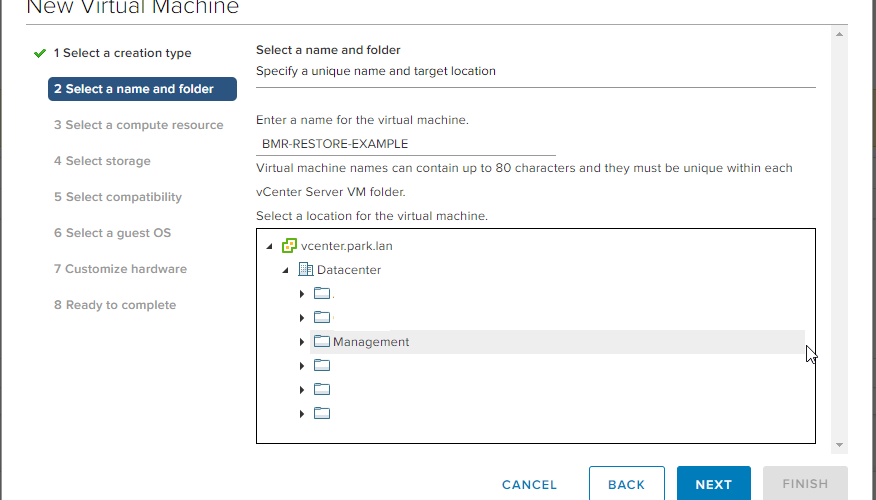Click the virtual machine name input field

pyautogui.click(x=406, y=144)
